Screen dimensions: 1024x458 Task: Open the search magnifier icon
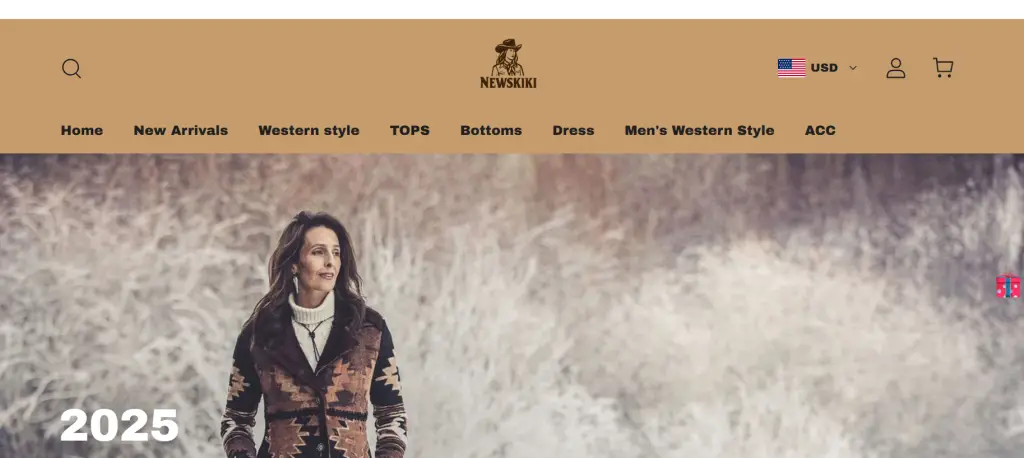click(x=72, y=69)
